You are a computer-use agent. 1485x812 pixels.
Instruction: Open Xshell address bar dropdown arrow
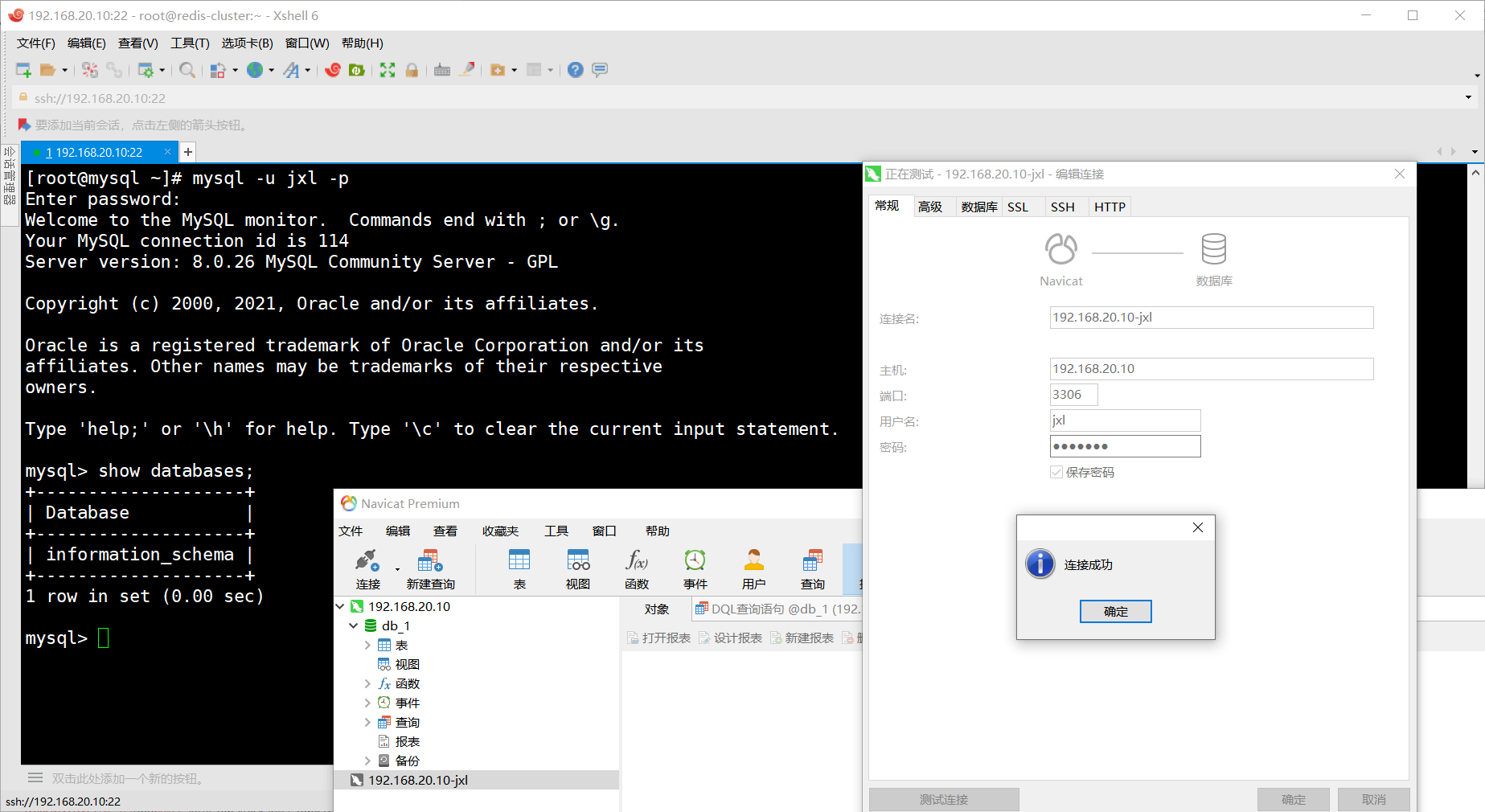[x=1468, y=97]
